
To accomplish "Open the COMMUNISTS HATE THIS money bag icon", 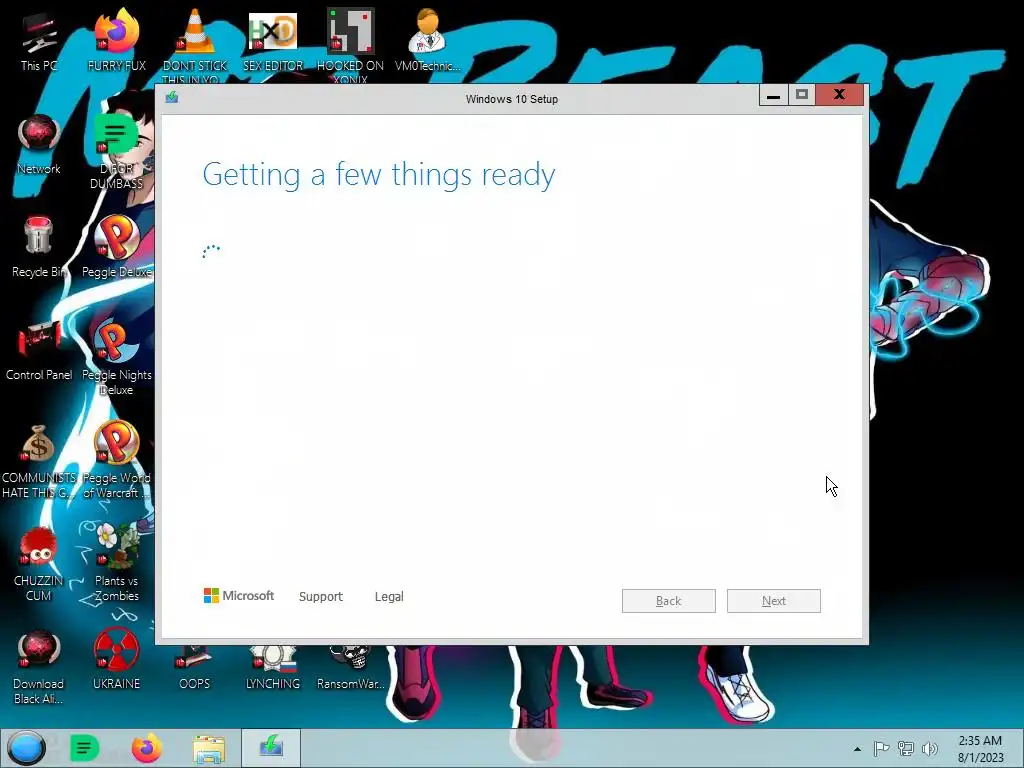I will (x=39, y=461).
